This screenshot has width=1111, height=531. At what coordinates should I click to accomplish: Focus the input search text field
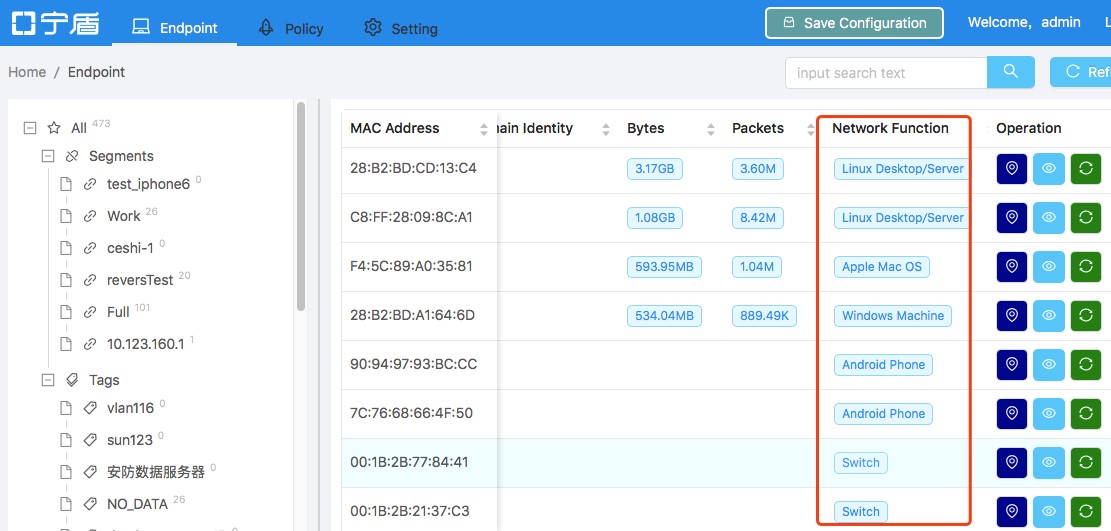click(x=886, y=73)
